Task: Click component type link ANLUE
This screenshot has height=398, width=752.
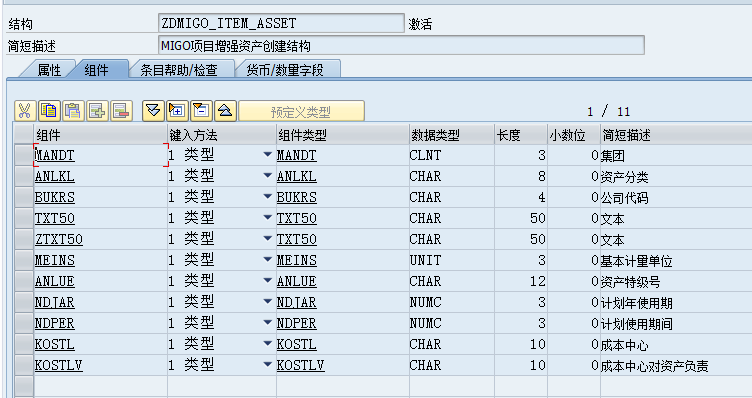Action: pyautogui.click(x=296, y=281)
